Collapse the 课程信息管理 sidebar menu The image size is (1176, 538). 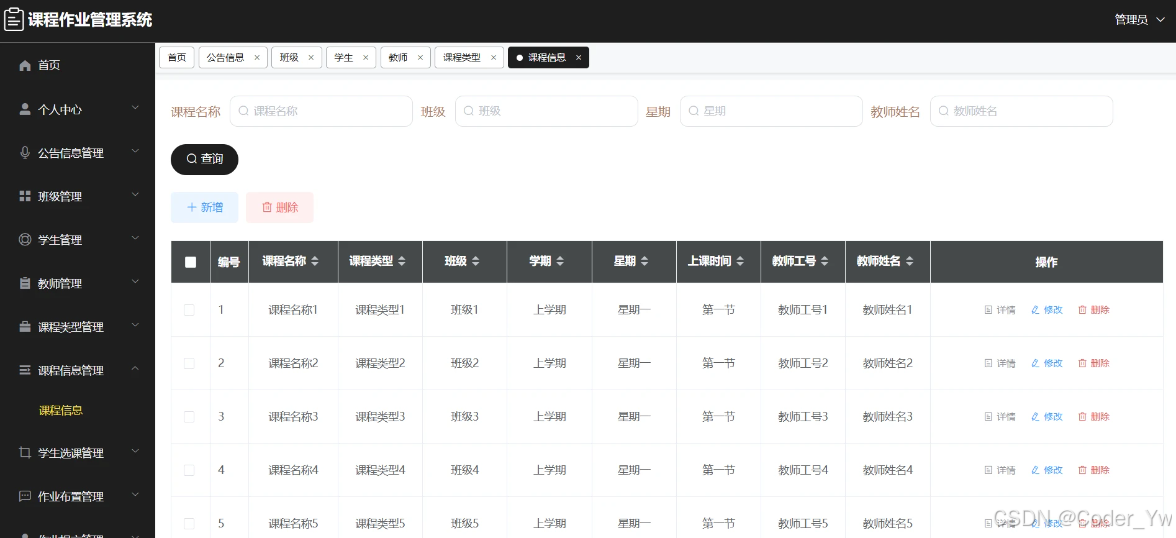click(x=135, y=369)
